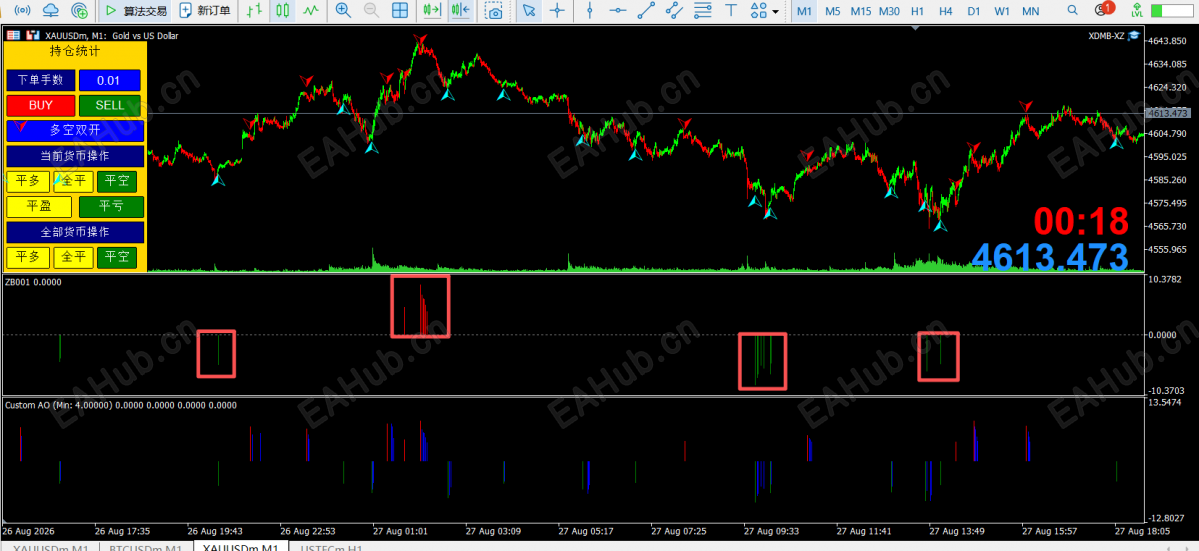
Task: Click the red BUY button
Action: coord(41,105)
